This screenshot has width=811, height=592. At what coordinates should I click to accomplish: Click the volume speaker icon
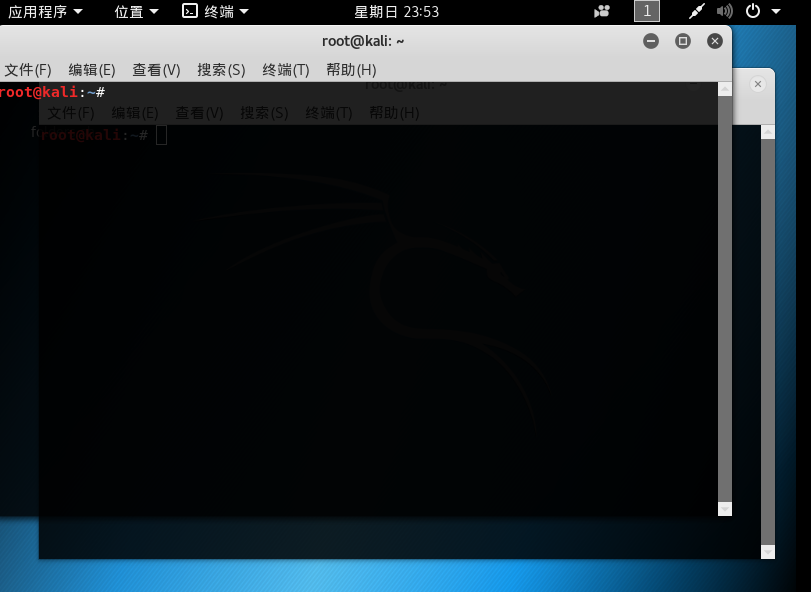click(725, 11)
